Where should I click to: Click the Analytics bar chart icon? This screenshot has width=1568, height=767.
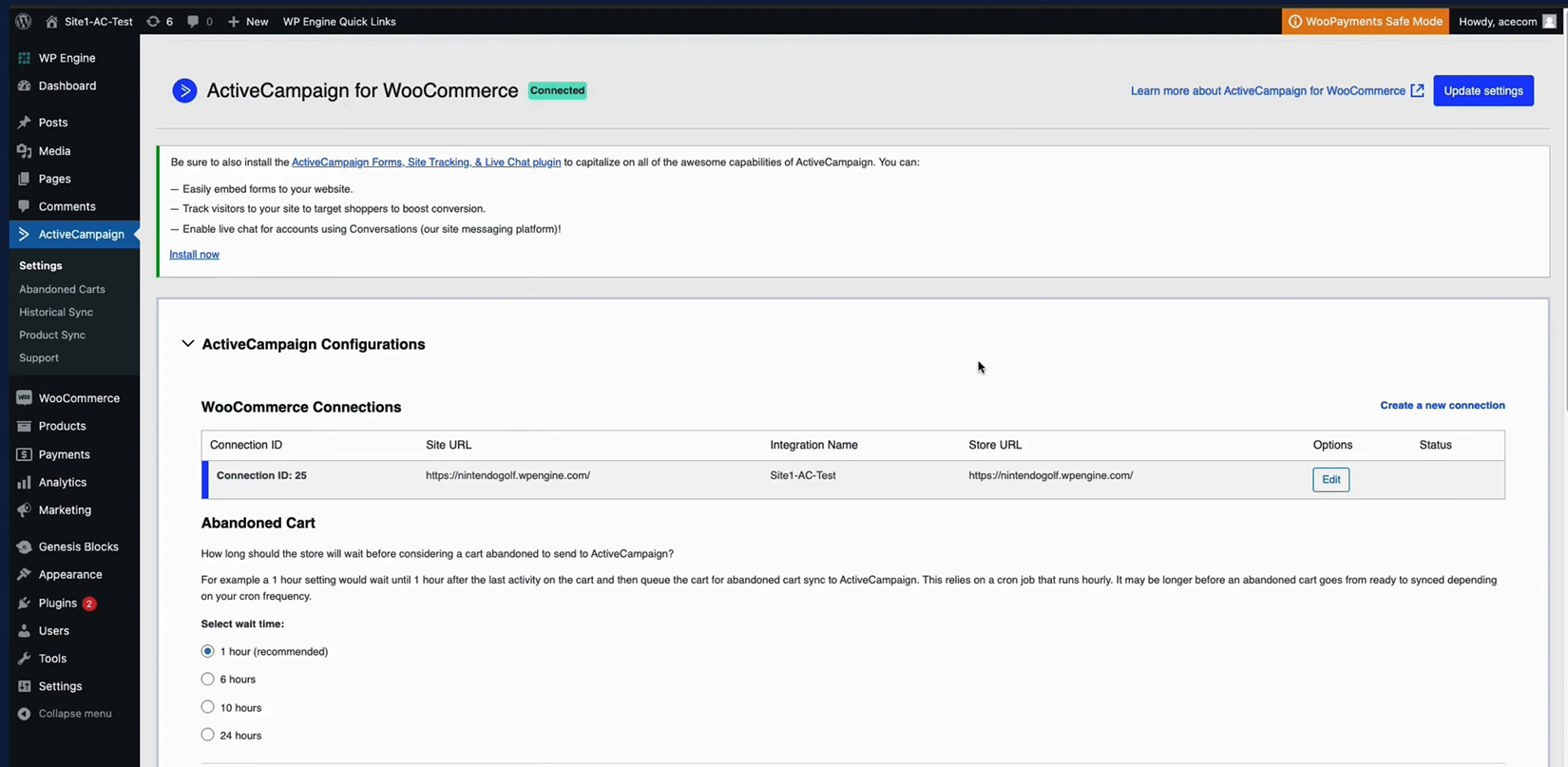coord(24,482)
